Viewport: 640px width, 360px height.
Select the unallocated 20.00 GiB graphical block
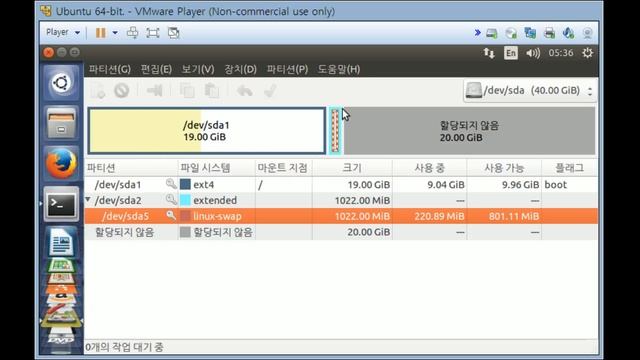pos(469,131)
